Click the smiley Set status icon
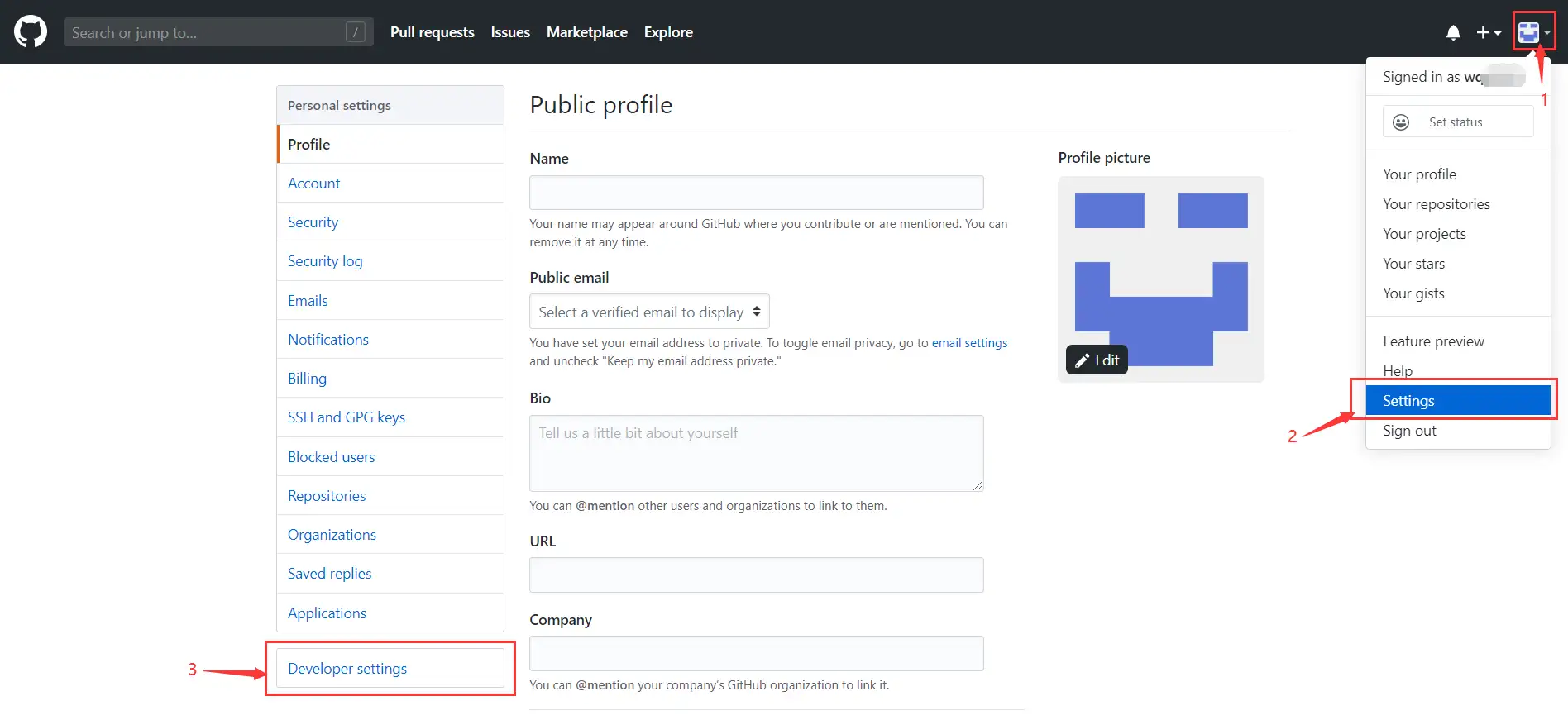The image size is (1568, 720). click(x=1401, y=122)
